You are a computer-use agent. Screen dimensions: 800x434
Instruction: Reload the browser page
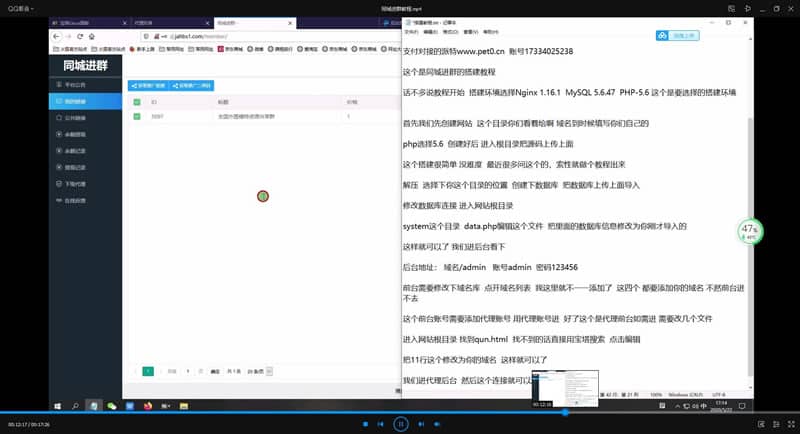[80, 36]
